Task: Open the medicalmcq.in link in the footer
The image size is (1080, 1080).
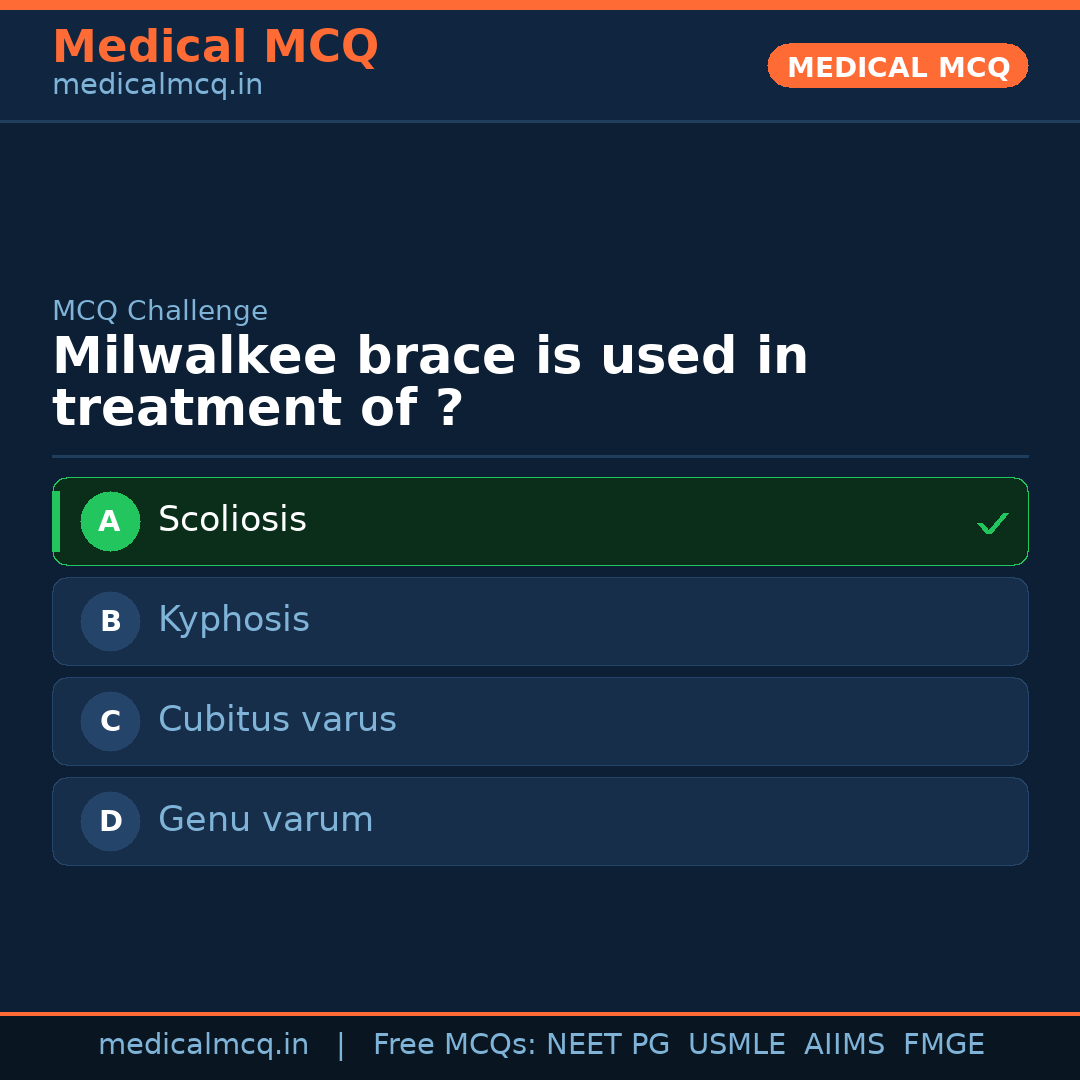Action: coord(203,1045)
